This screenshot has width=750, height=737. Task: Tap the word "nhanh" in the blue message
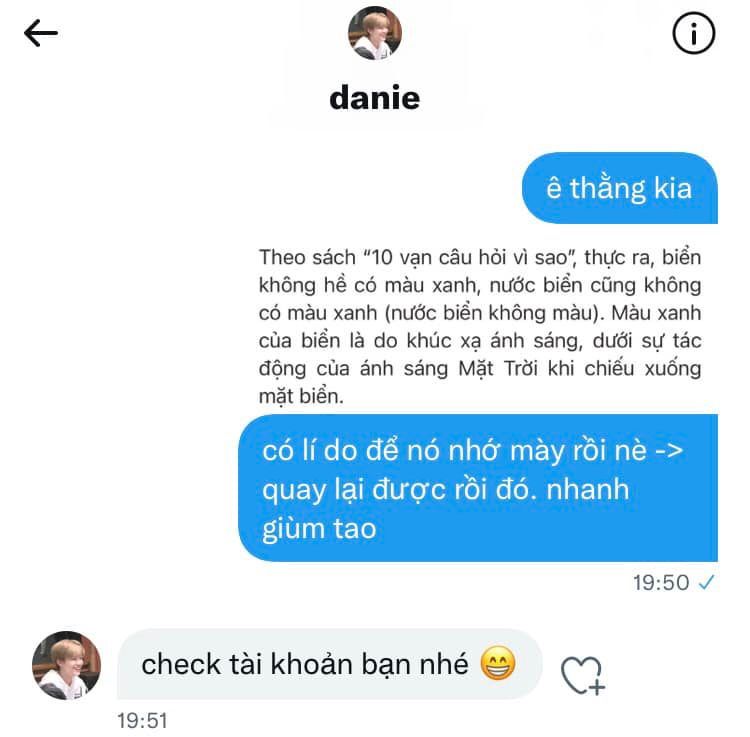point(587,489)
